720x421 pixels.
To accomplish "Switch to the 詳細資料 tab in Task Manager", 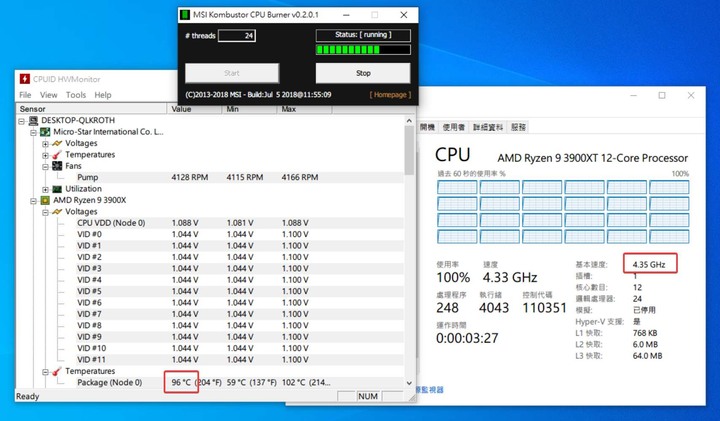I will pos(488,127).
